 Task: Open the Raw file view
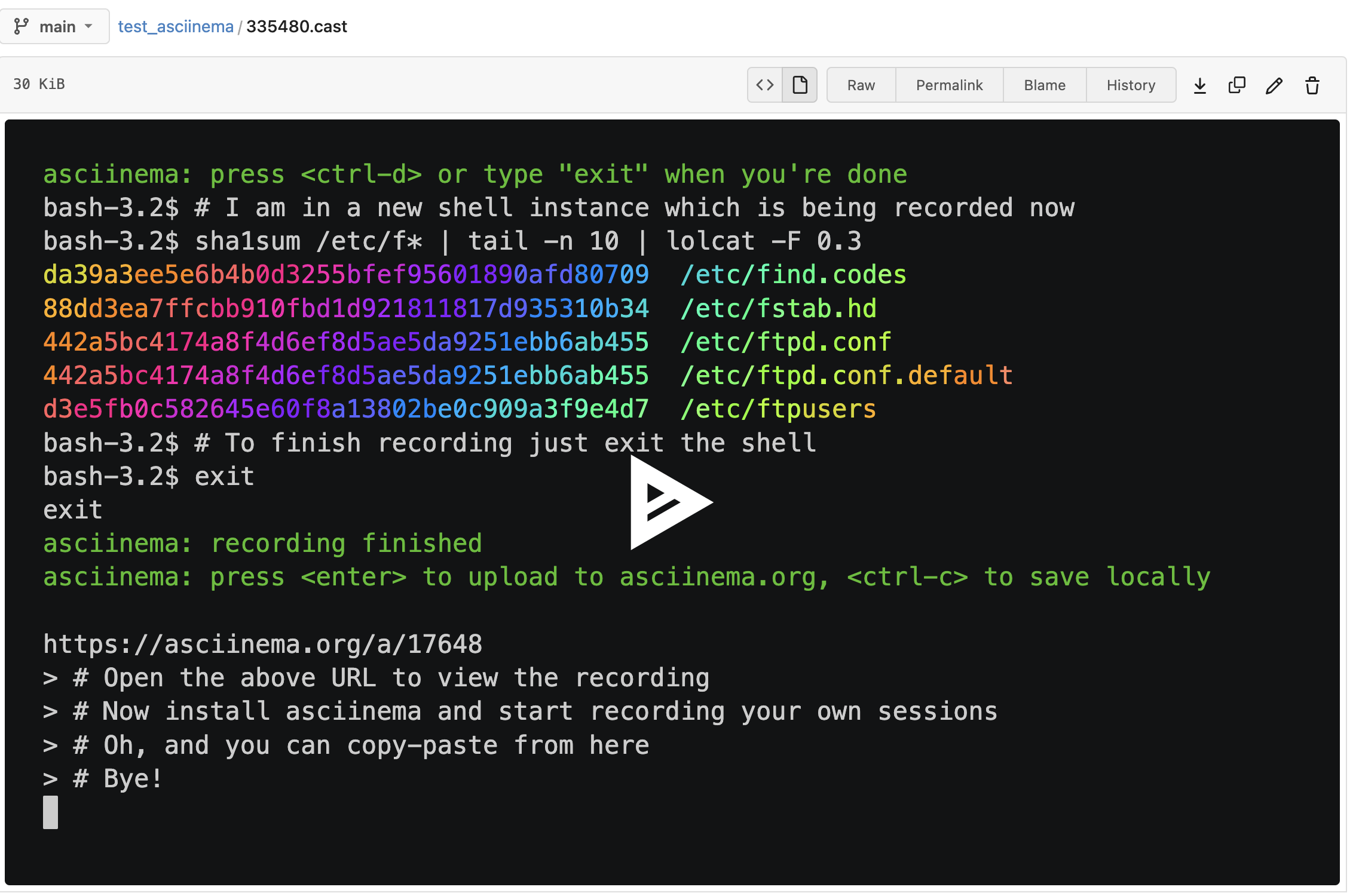pyautogui.click(x=861, y=85)
